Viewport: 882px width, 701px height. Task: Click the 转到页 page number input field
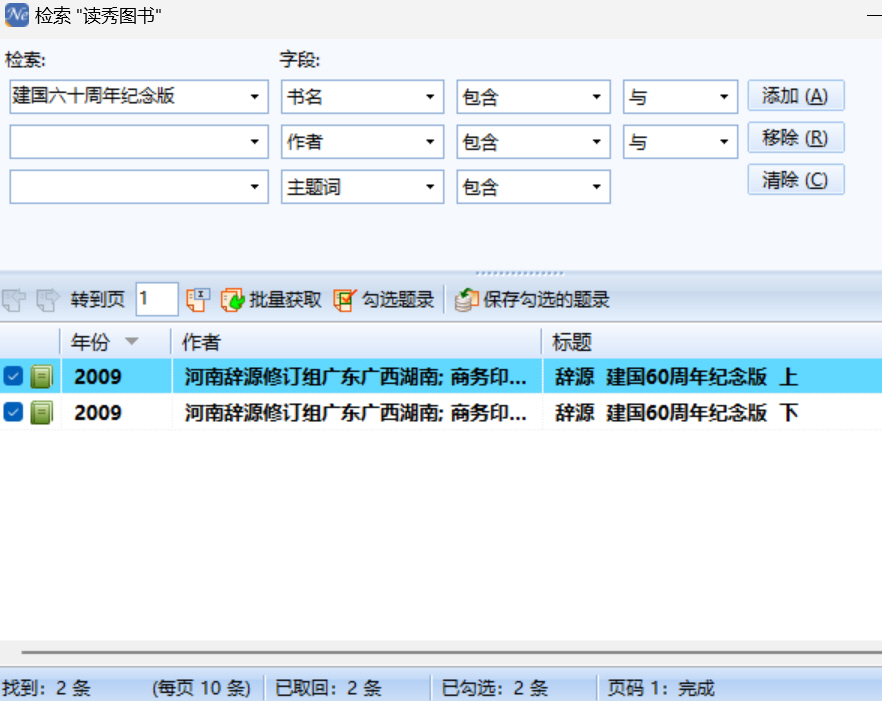coord(156,299)
